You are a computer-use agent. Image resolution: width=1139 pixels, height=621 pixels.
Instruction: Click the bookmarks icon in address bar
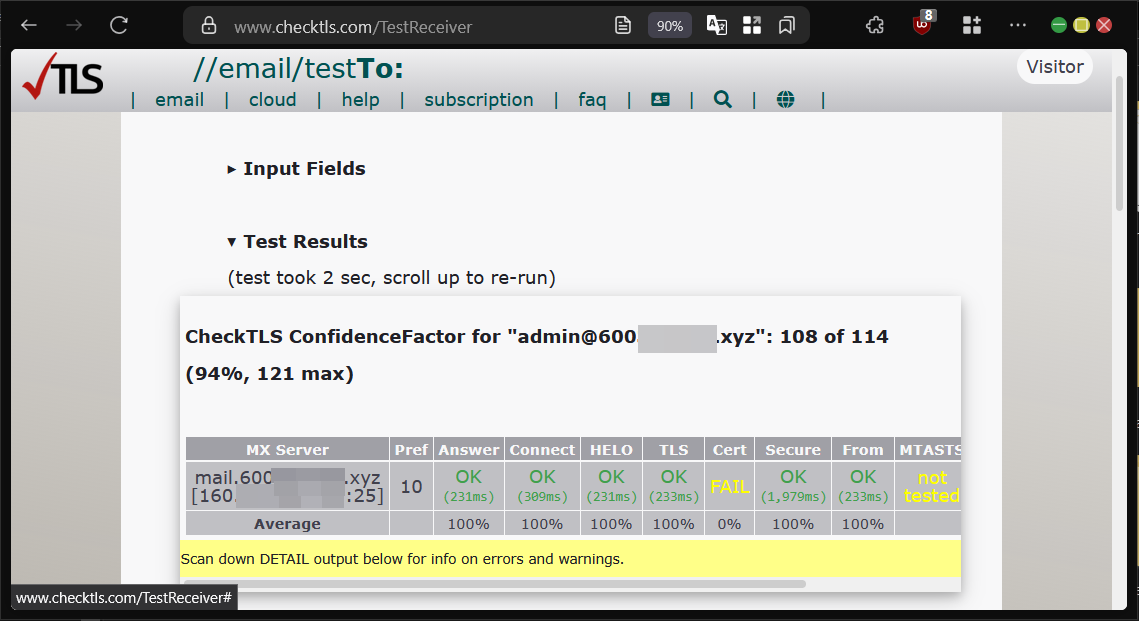[787, 25]
